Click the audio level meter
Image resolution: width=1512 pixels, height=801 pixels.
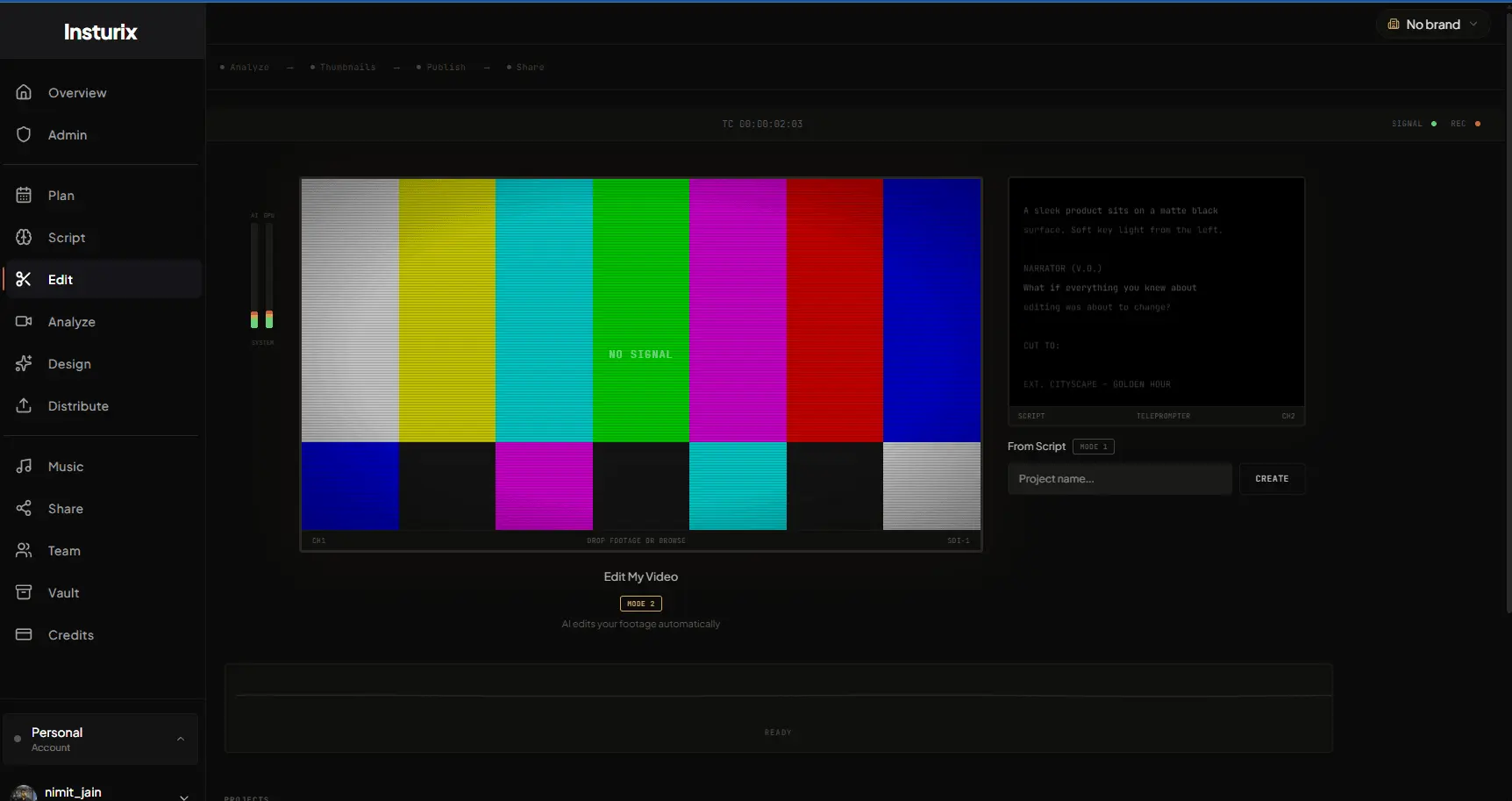point(261,275)
